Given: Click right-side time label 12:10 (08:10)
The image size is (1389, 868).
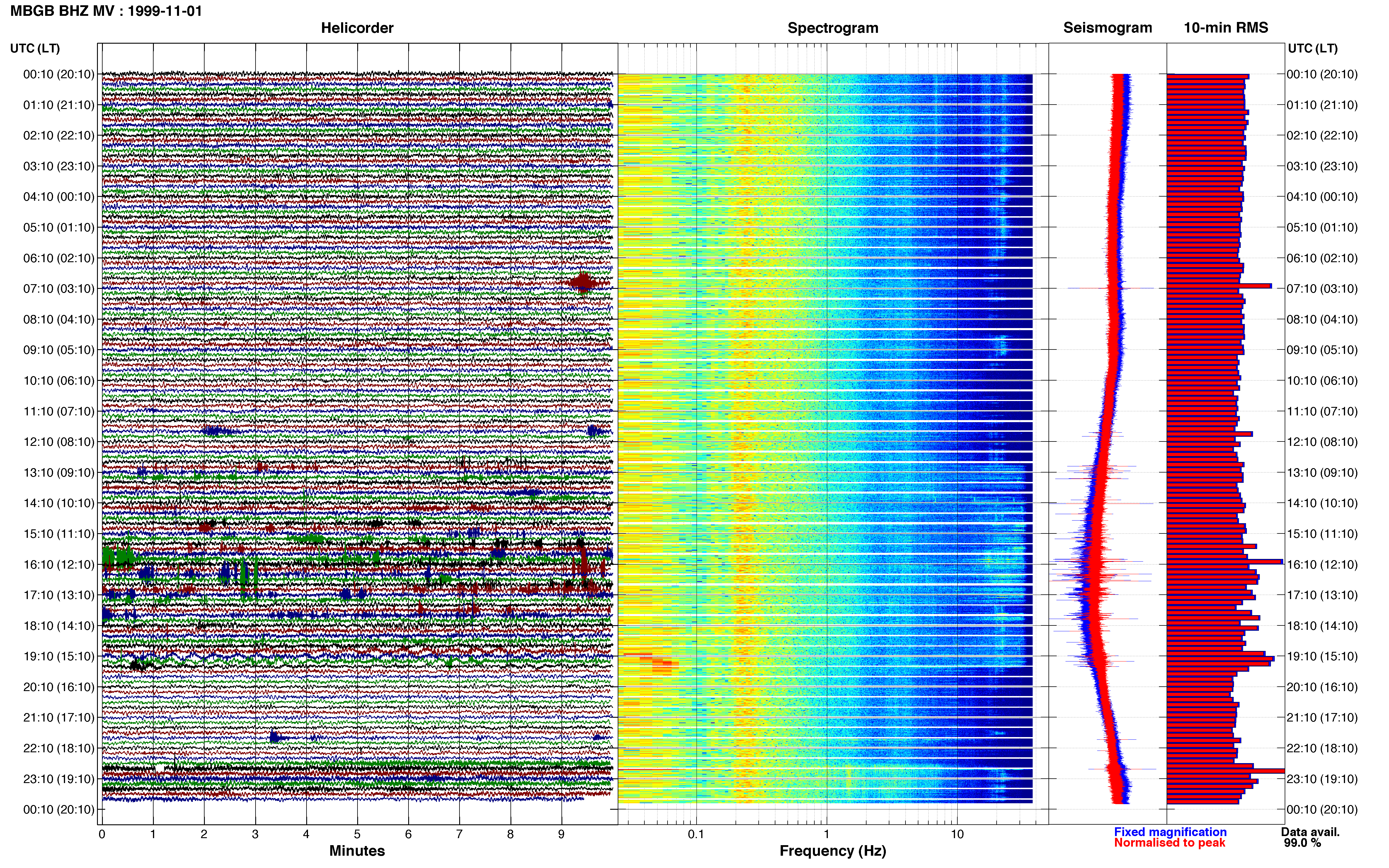Looking at the screenshot, I should 1322,442.
